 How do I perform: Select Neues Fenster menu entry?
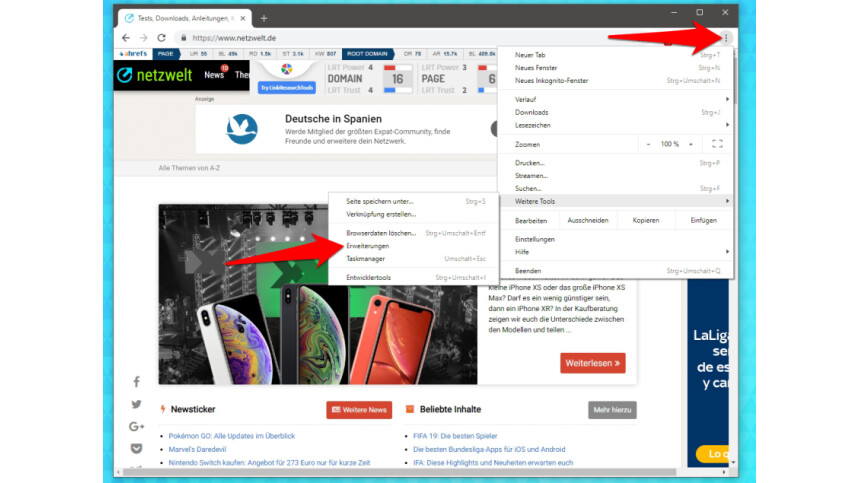coord(616,68)
